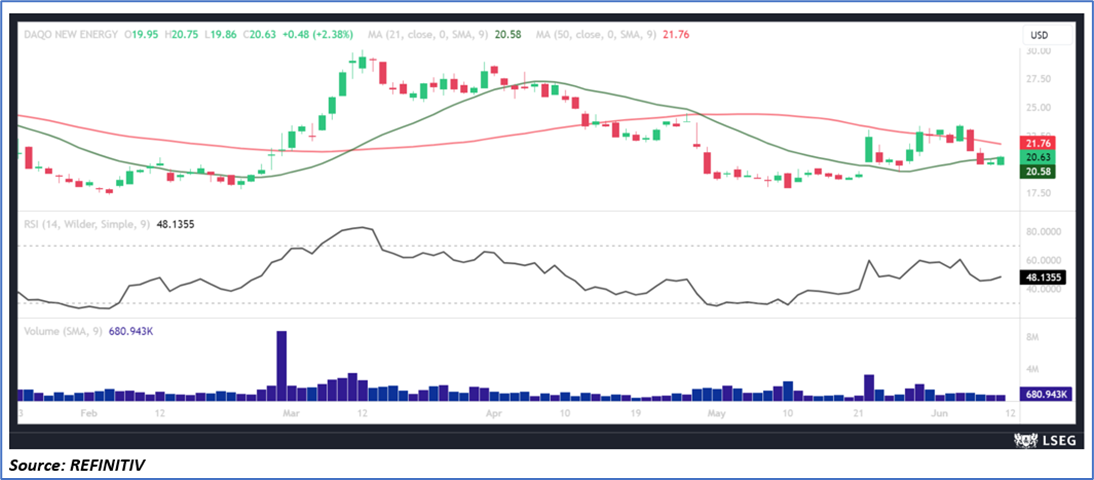Image resolution: width=1094 pixels, height=480 pixels.
Task: Select the MA (21, close, 0, SMA, 9) legend
Action: pyautogui.click(x=429, y=34)
